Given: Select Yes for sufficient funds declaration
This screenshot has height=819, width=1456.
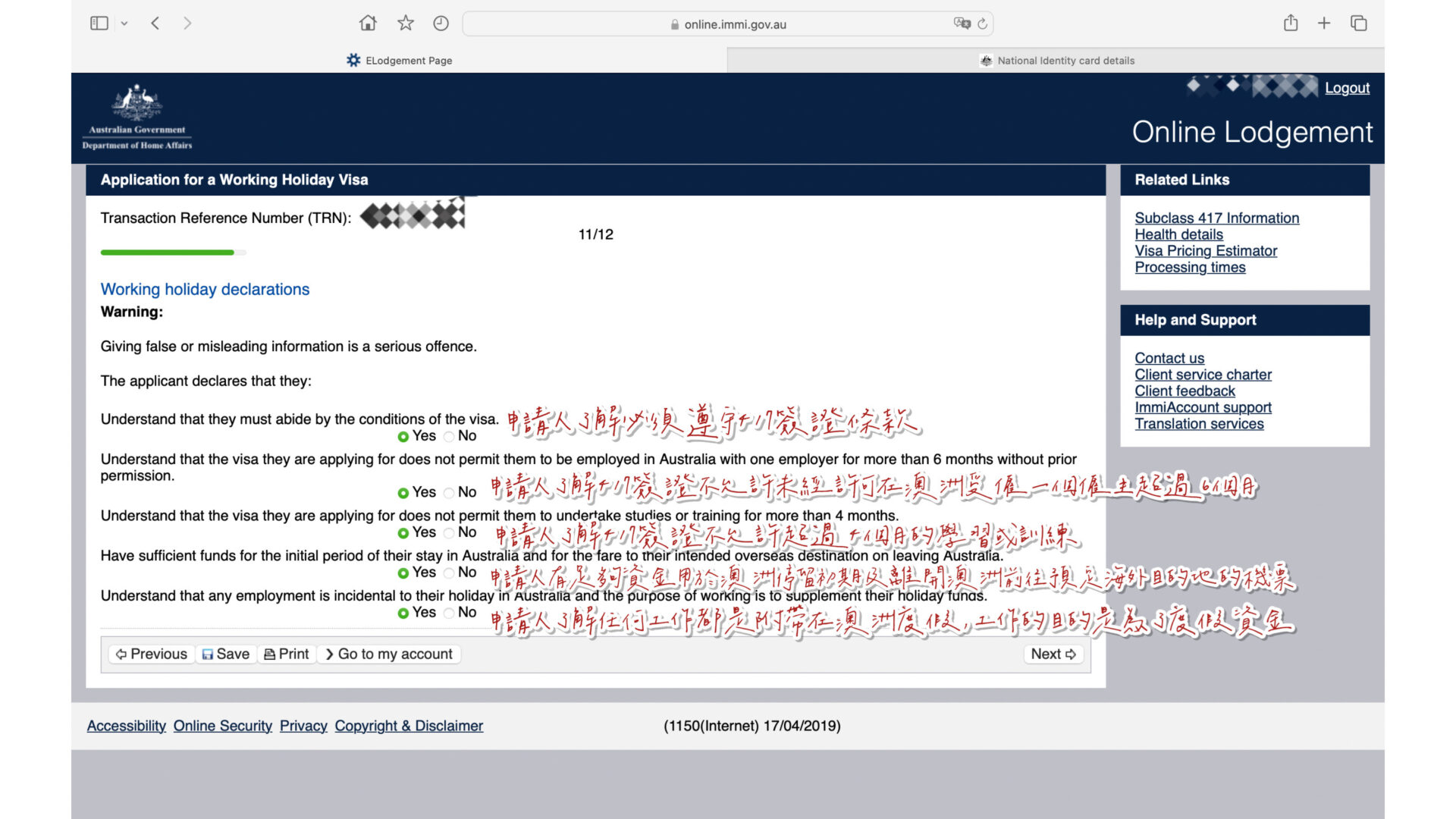Looking at the screenshot, I should point(403,573).
